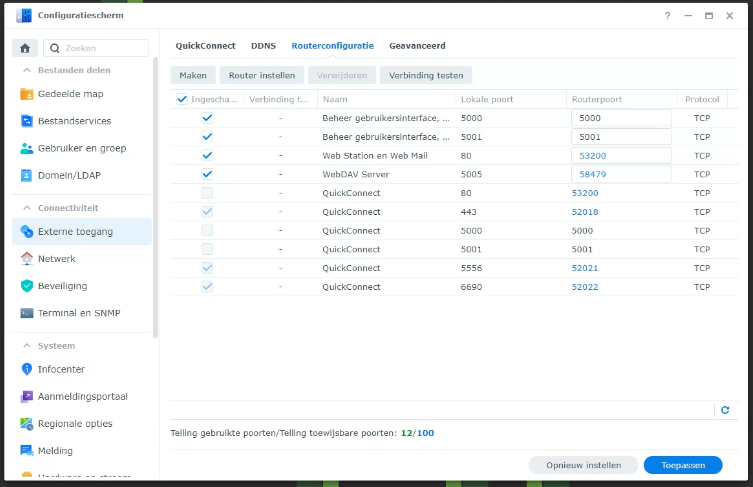This screenshot has width=753, height=487.
Task: Edit router port field showing 53200 for Web Station
Action: pyautogui.click(x=621, y=156)
